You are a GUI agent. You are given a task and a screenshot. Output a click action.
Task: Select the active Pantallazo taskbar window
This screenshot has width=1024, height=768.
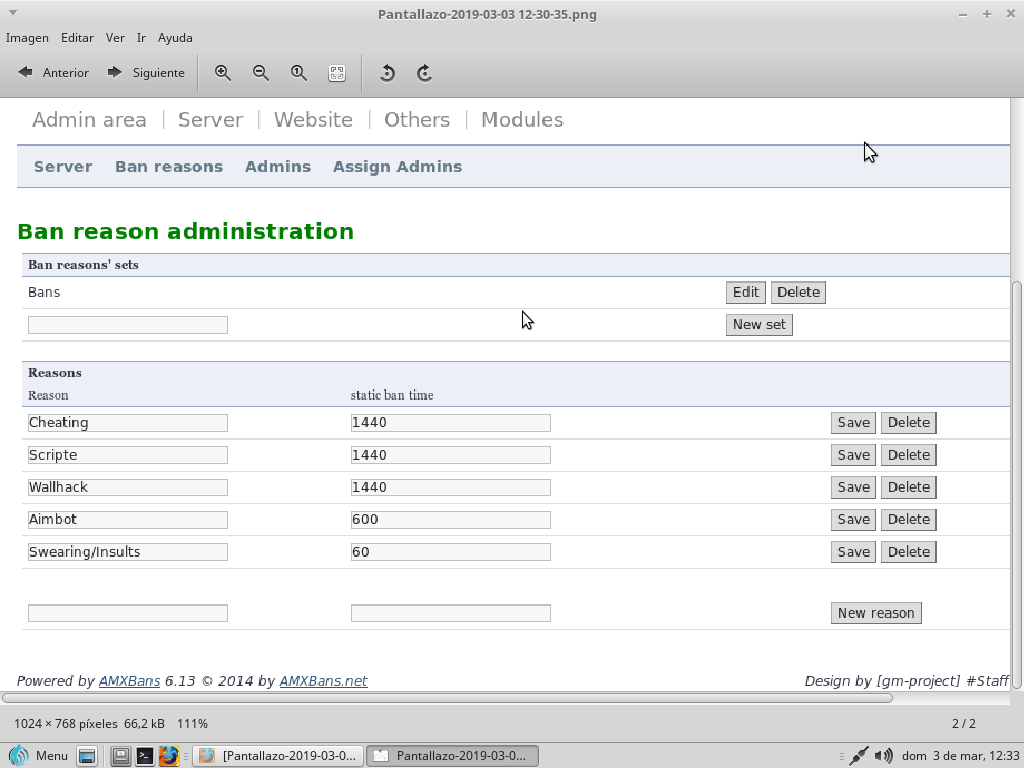click(x=452, y=756)
